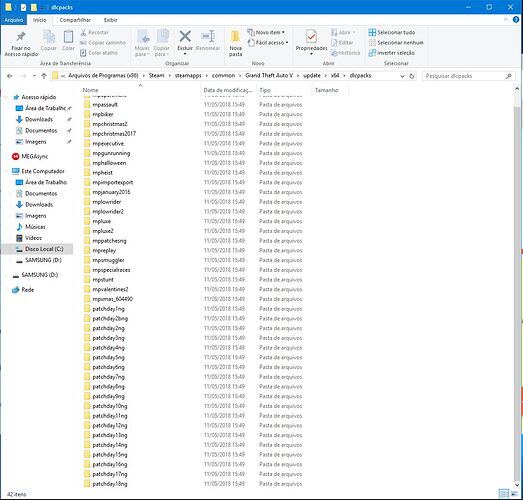Select the mpgunrunning folder
The image size is (523, 500).
click(x=111, y=153)
